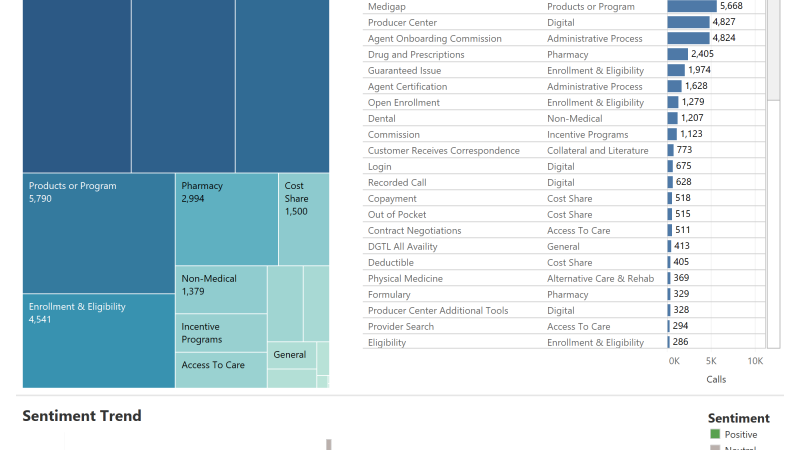Select the Drug and Prescriptions row label
The image size is (800, 450).
point(415,54)
